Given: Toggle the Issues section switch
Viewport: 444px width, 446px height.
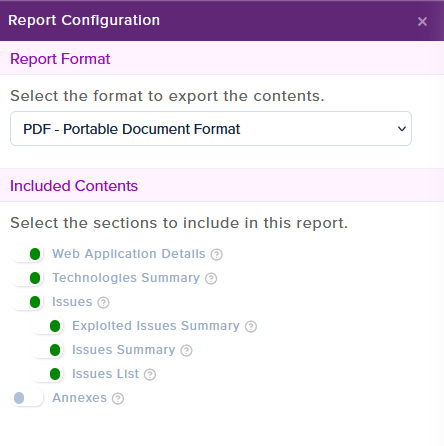Looking at the screenshot, I should (x=27, y=302).
